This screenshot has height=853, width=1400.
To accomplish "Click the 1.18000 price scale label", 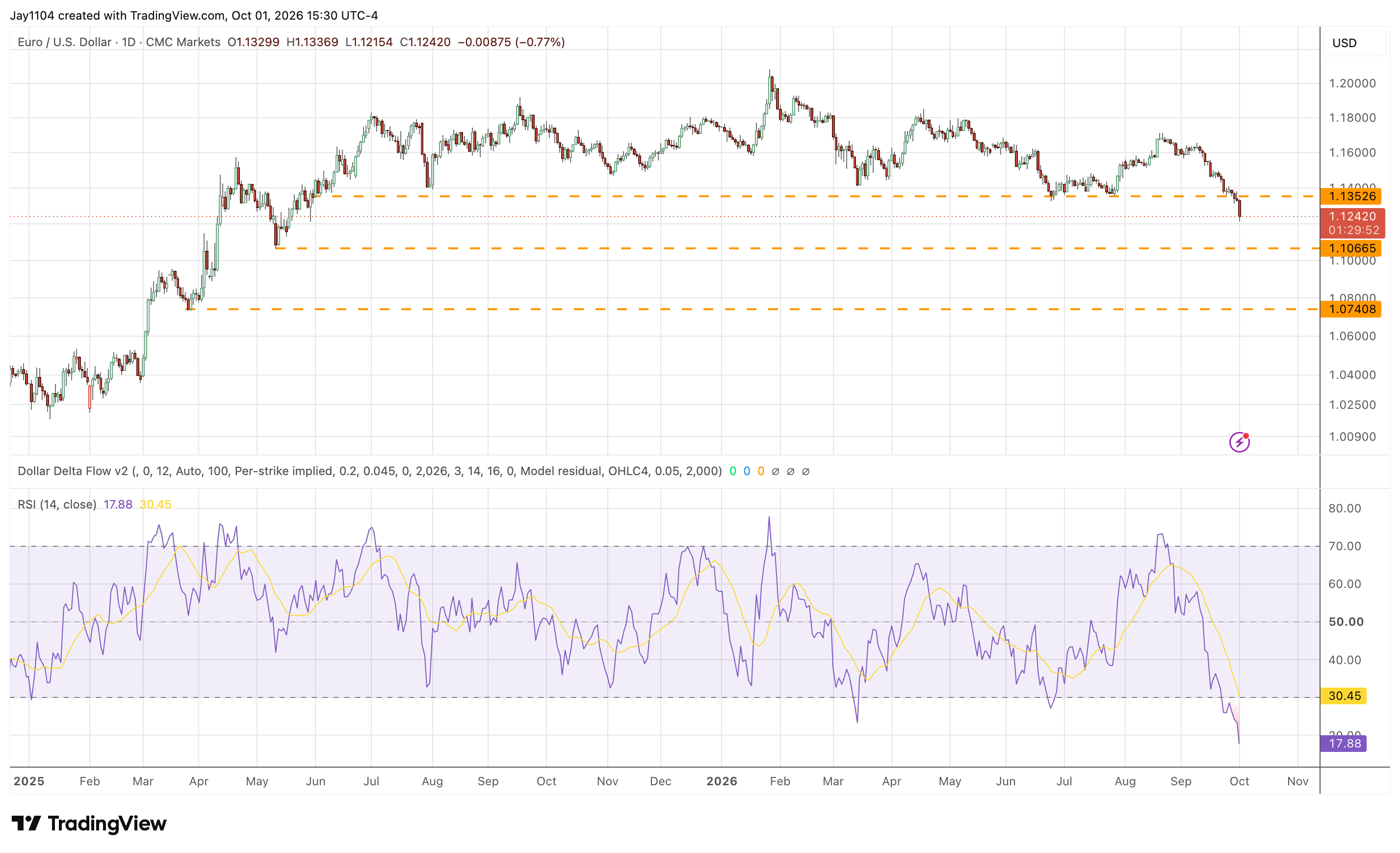I will pos(1352,118).
